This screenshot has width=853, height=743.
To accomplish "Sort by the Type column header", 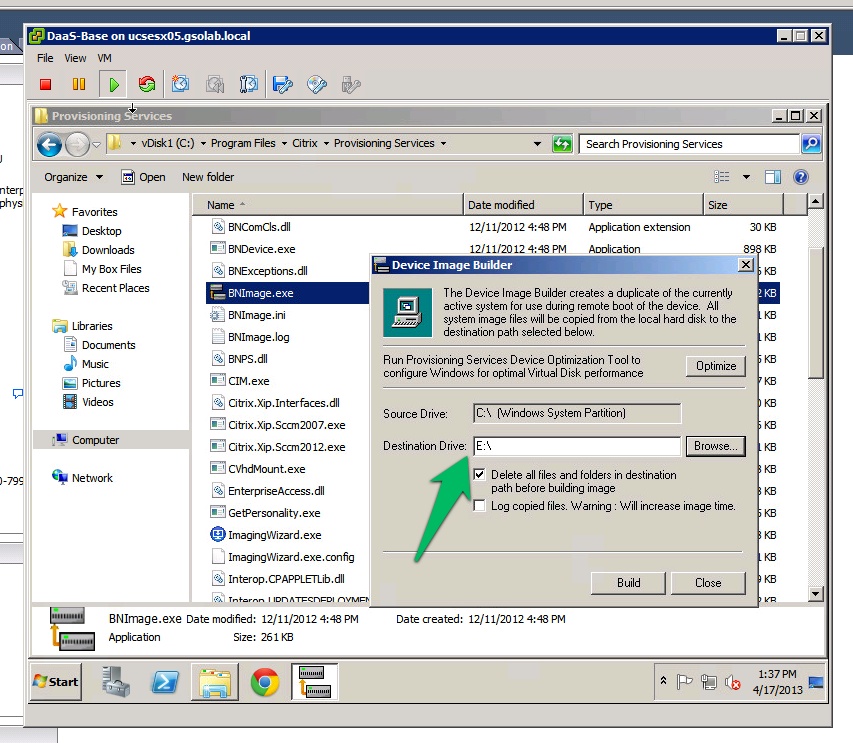I will click(x=643, y=205).
